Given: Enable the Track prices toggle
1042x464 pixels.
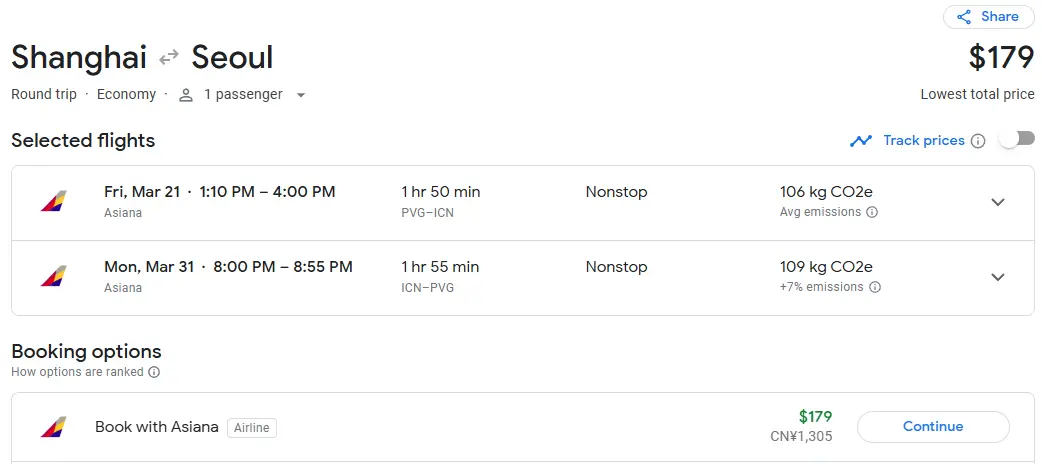Looking at the screenshot, I should 1016,140.
